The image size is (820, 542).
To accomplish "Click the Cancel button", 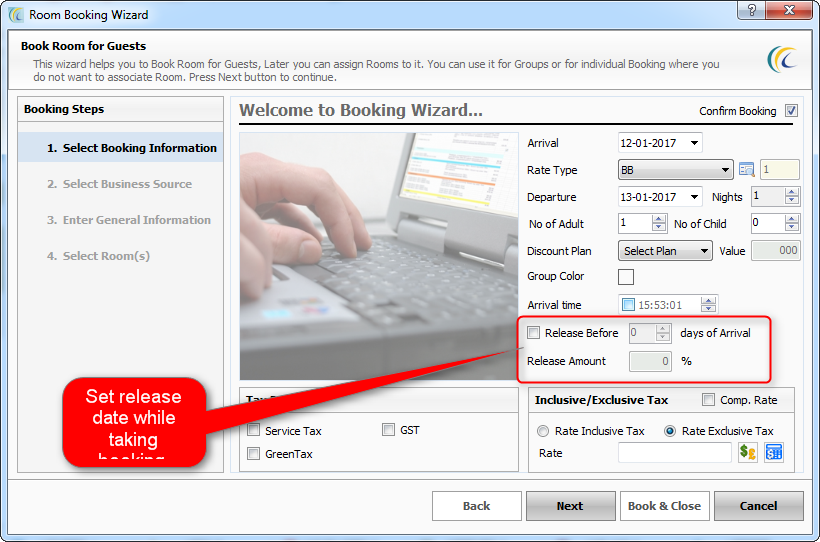I will [x=758, y=506].
